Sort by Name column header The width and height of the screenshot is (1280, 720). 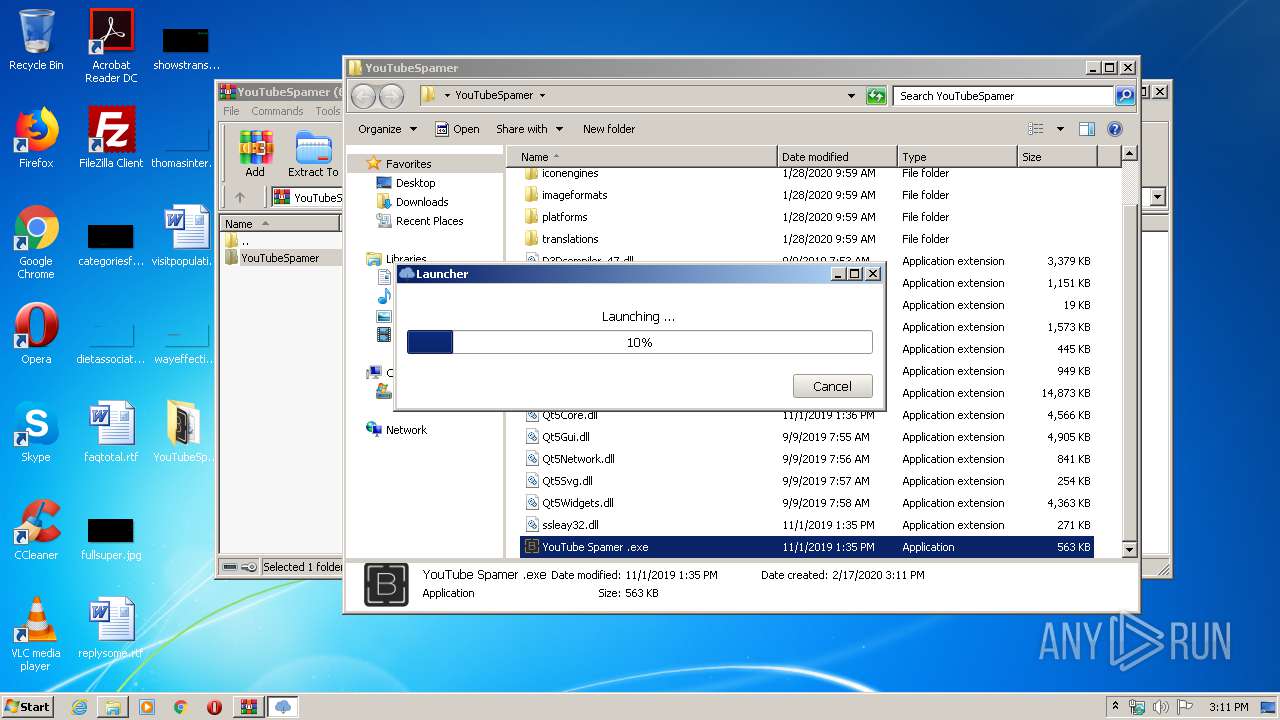click(642, 157)
